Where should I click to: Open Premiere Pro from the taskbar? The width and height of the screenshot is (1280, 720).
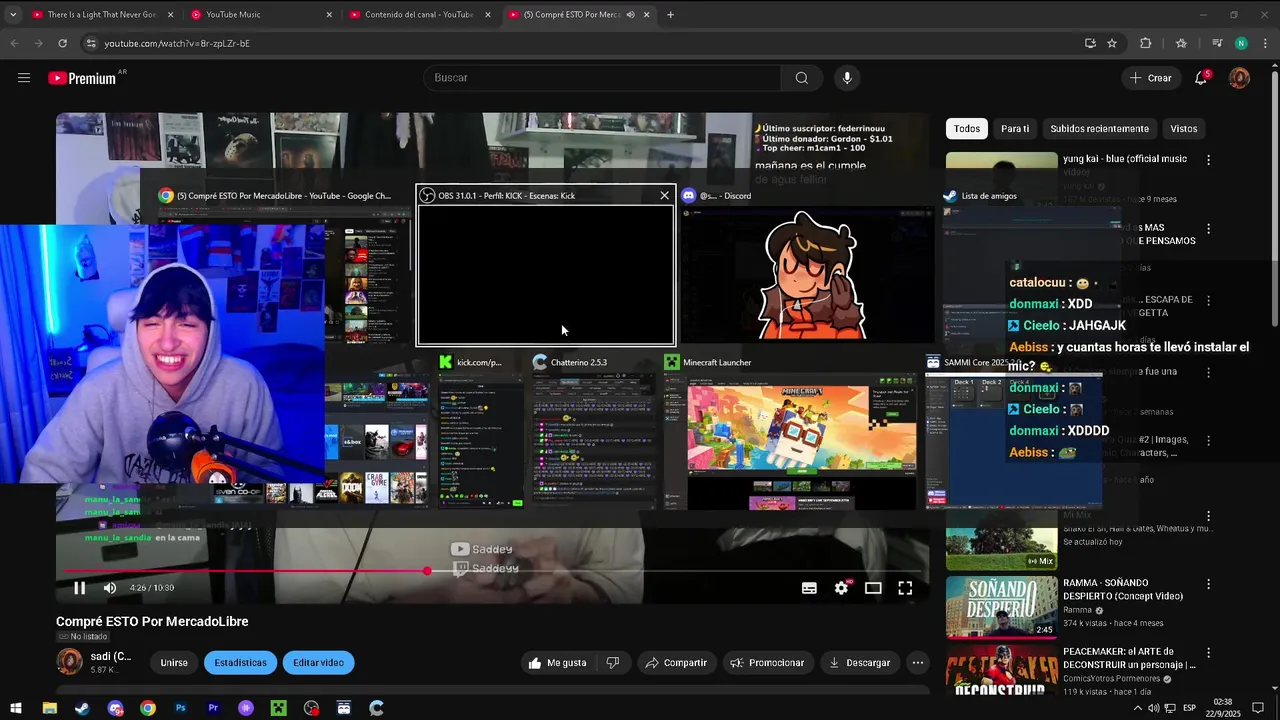tap(213, 708)
